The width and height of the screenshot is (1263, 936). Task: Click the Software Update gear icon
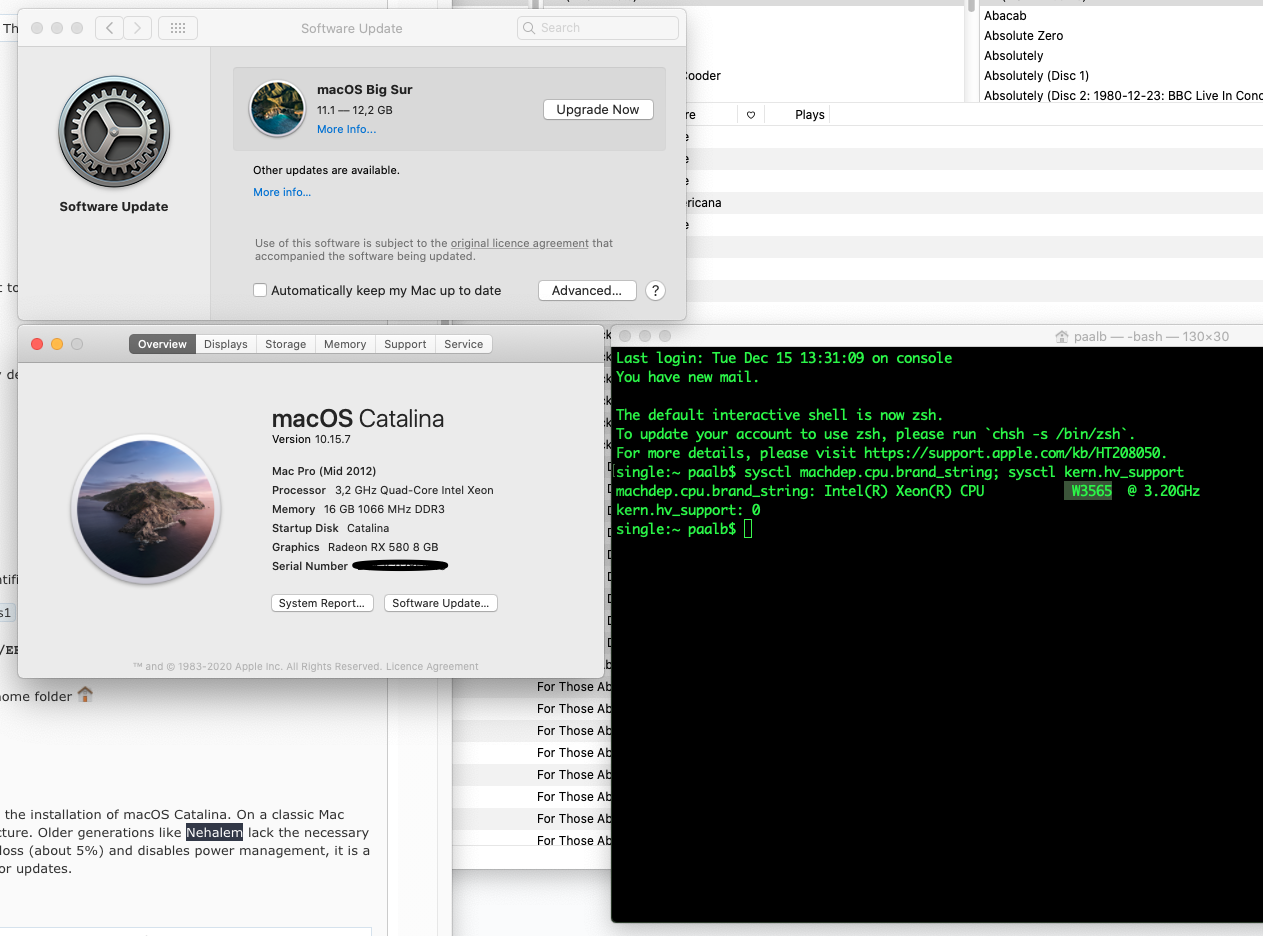[x=114, y=133]
